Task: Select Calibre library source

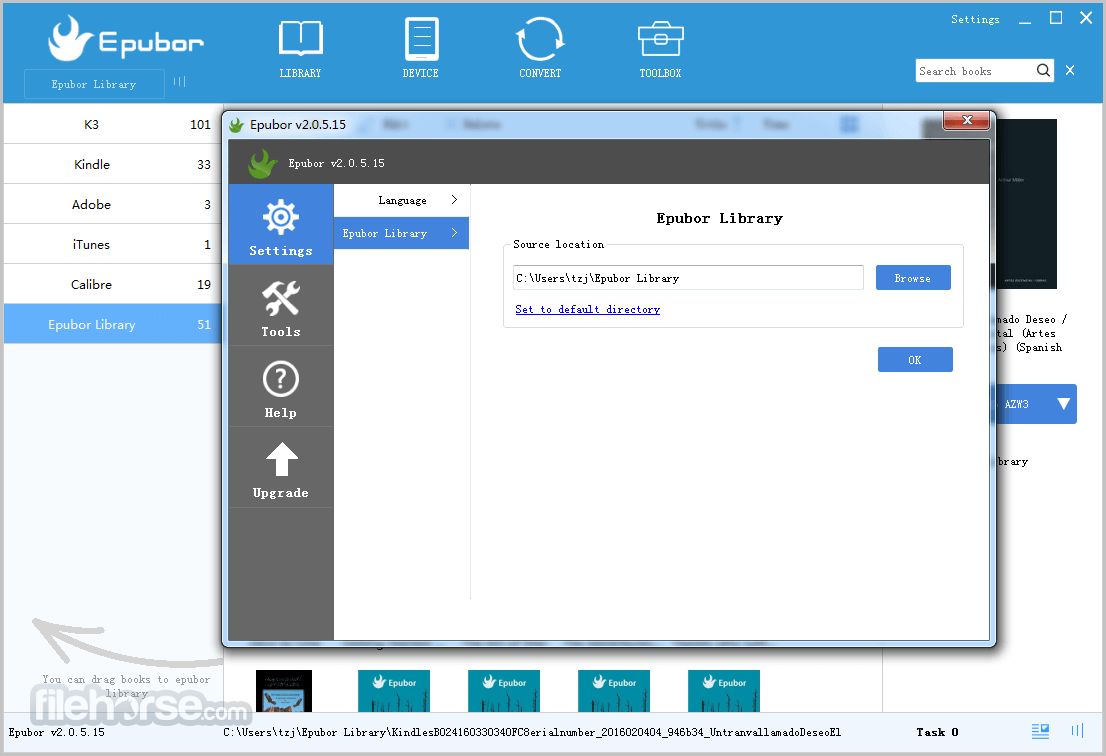Action: pos(112,284)
